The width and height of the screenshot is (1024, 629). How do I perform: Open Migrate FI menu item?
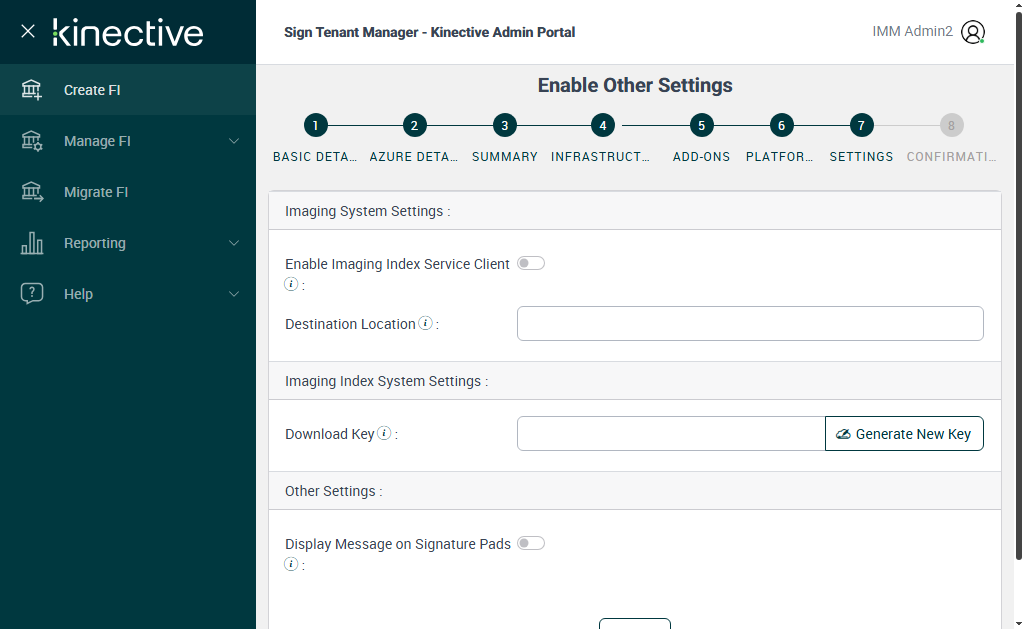click(x=128, y=191)
